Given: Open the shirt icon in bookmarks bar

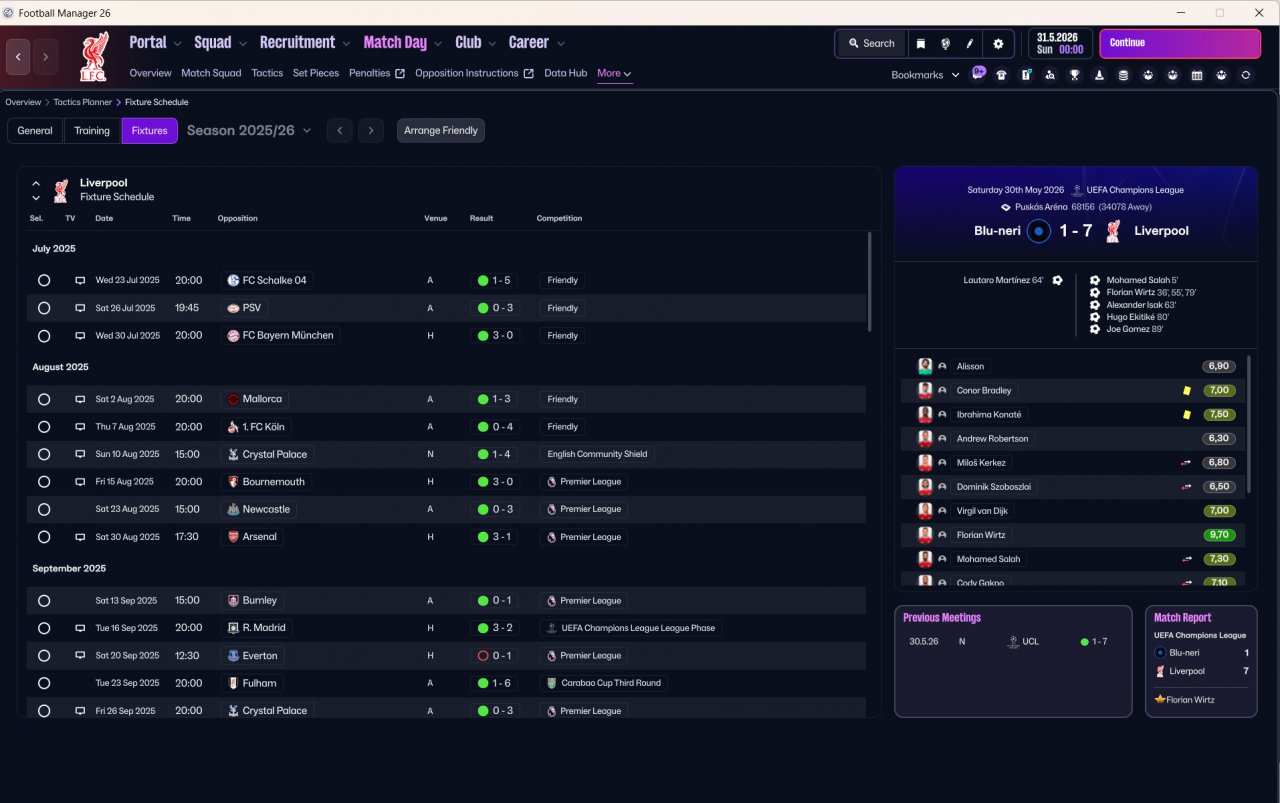Looking at the screenshot, I should 1001,75.
